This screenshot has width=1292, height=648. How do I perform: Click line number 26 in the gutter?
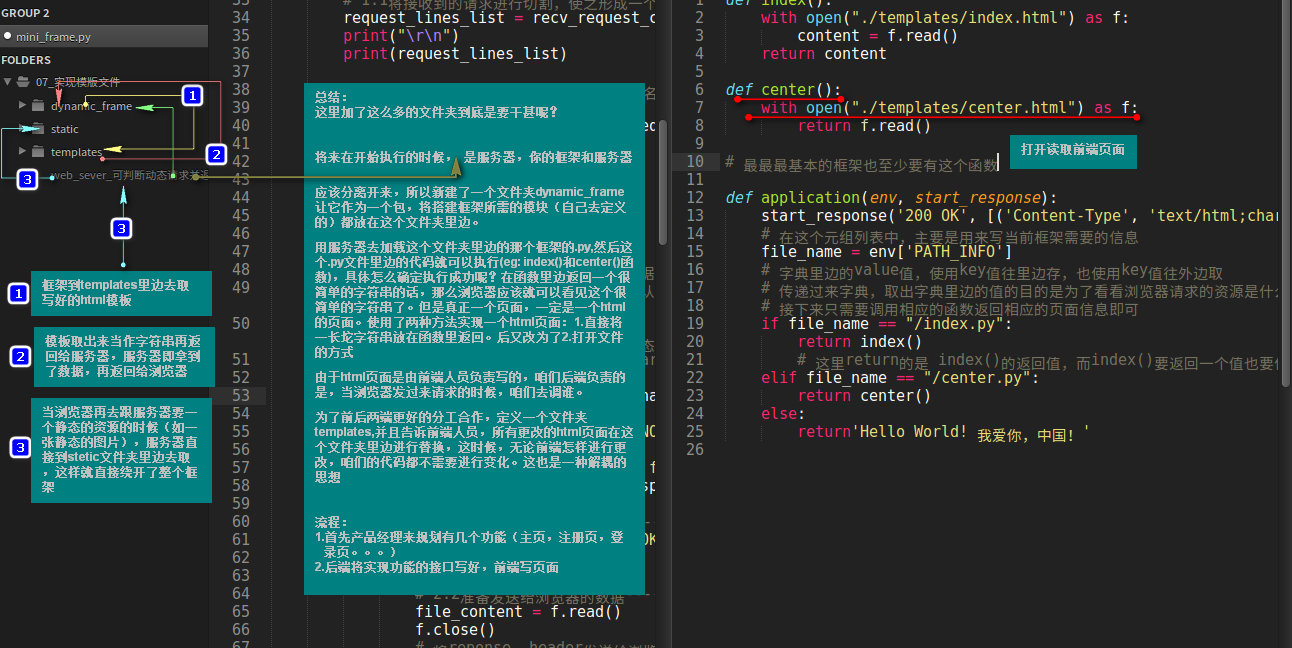click(695, 450)
